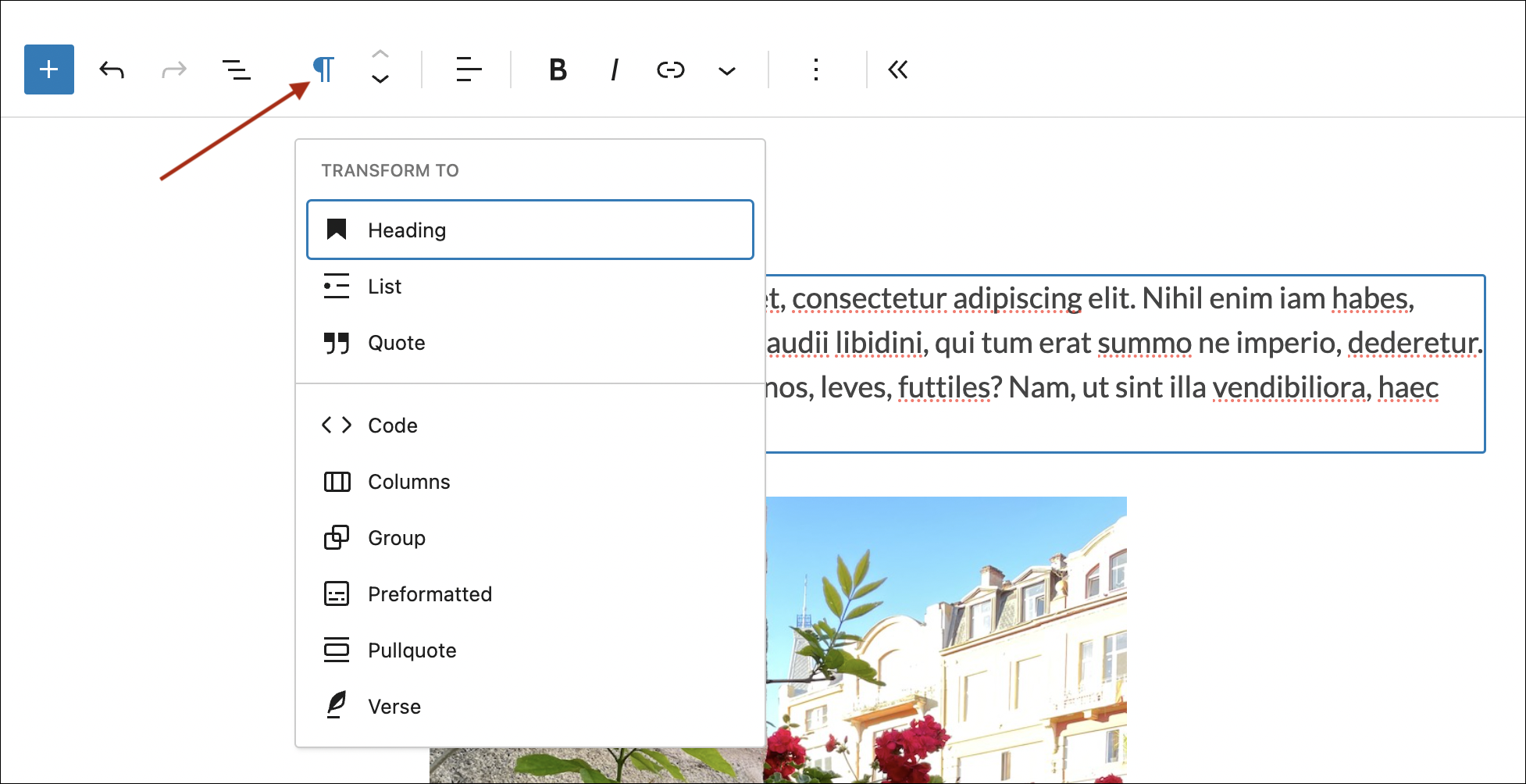The image size is (1526, 784).
Task: Click the Redo icon
Action: (173, 69)
